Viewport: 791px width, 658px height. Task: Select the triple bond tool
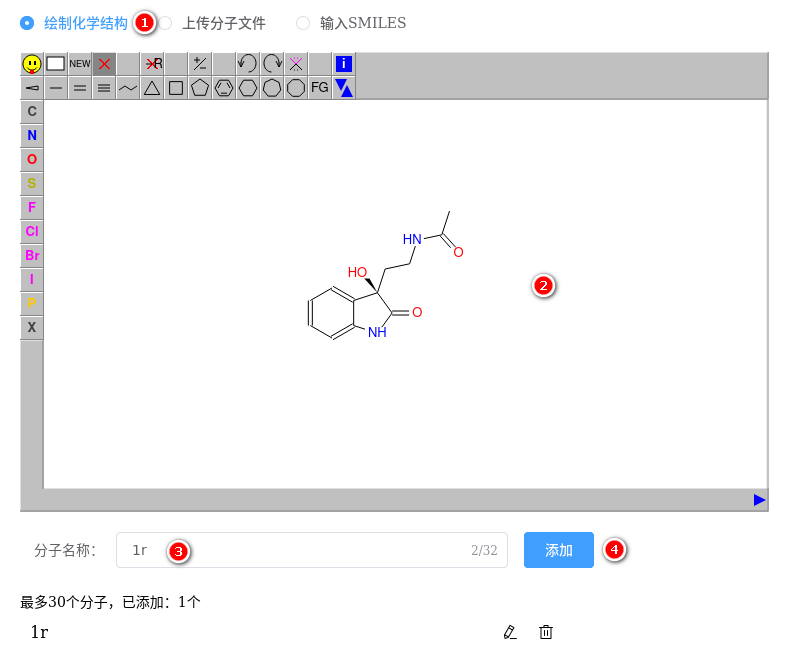[x=104, y=88]
